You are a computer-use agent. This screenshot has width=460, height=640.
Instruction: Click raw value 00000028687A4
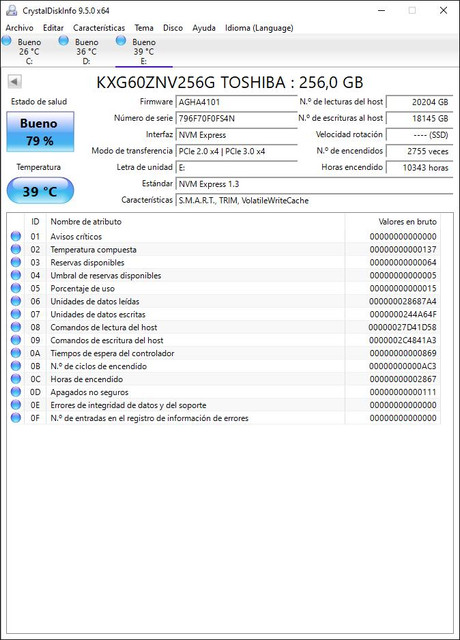tap(402, 301)
